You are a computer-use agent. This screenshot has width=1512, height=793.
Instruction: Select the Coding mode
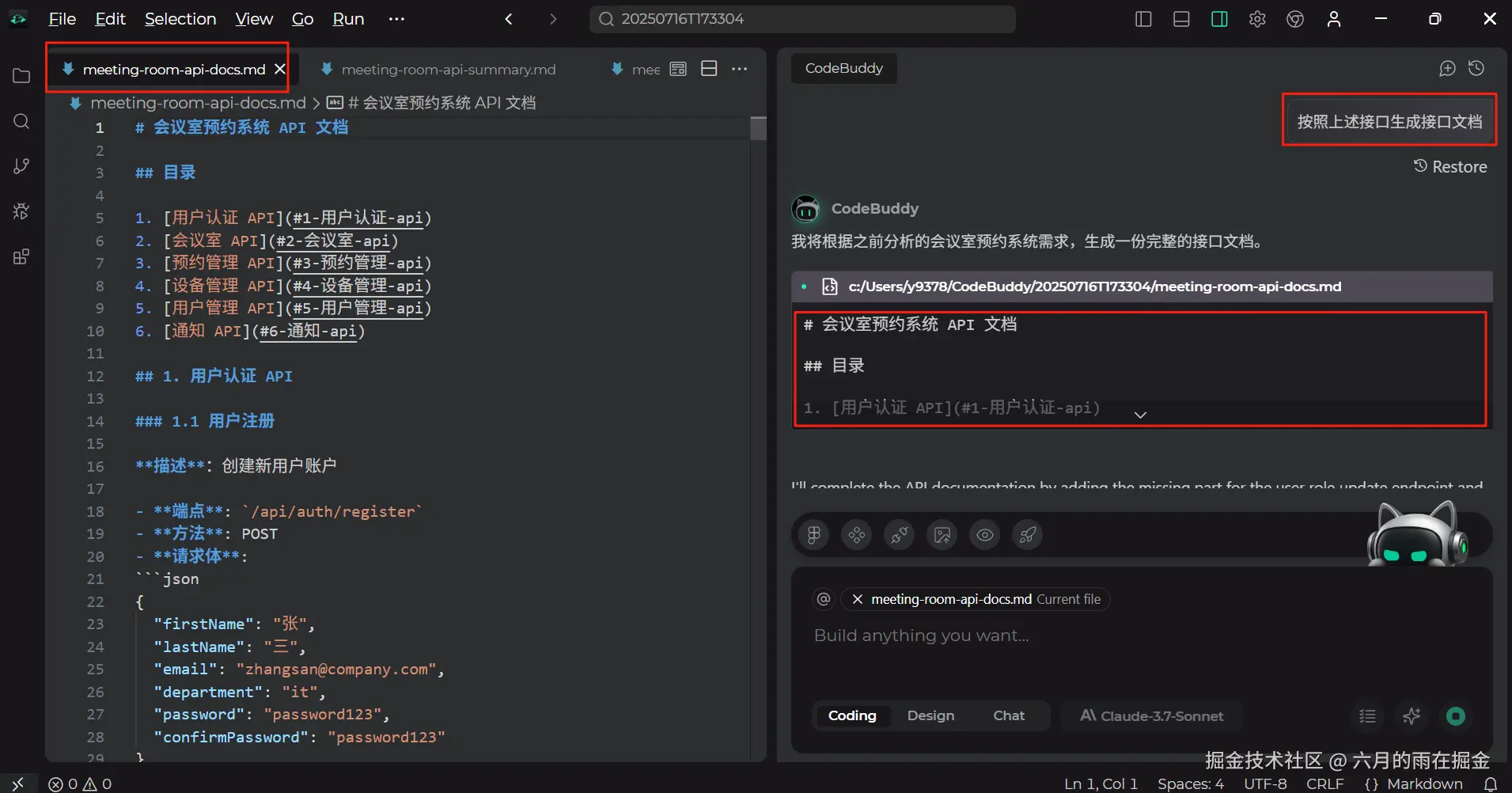[852, 715]
